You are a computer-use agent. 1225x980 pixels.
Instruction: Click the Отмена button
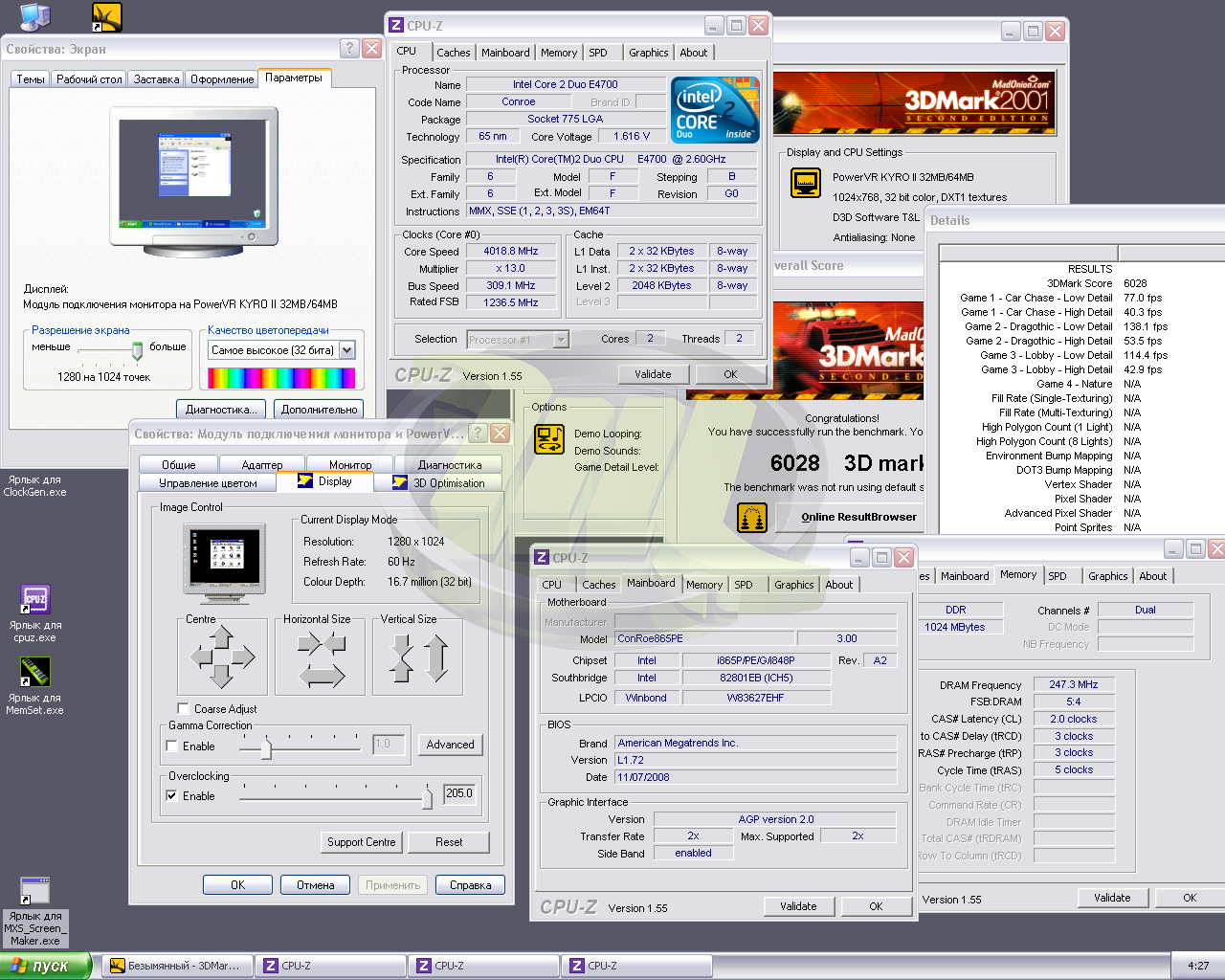pos(315,885)
